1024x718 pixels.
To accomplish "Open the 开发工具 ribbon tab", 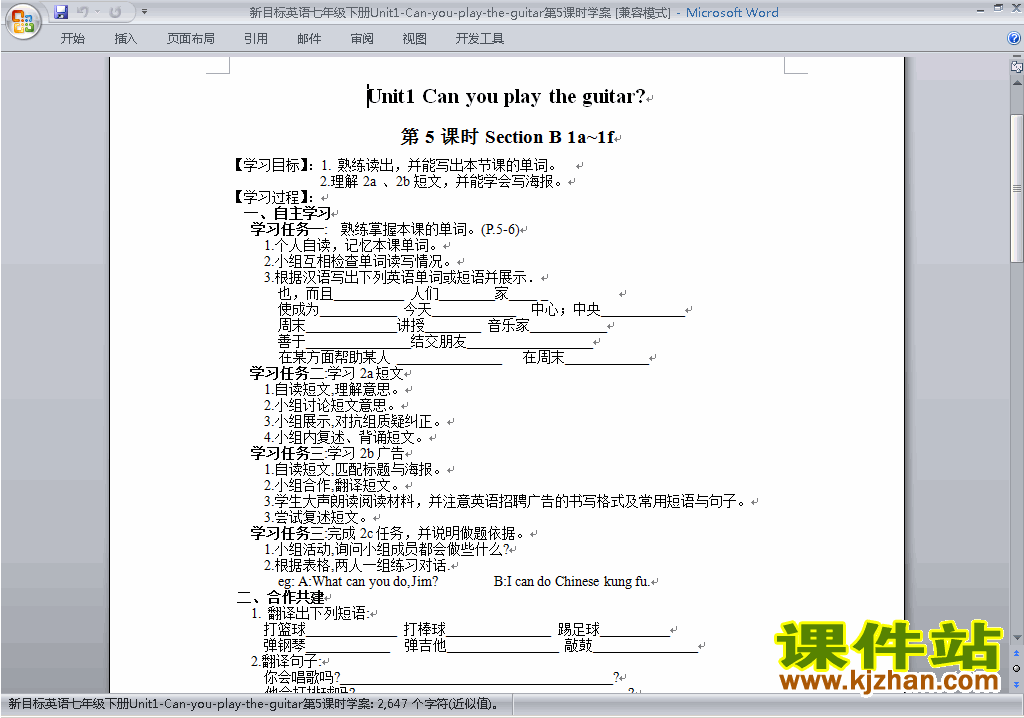I will [x=479, y=39].
